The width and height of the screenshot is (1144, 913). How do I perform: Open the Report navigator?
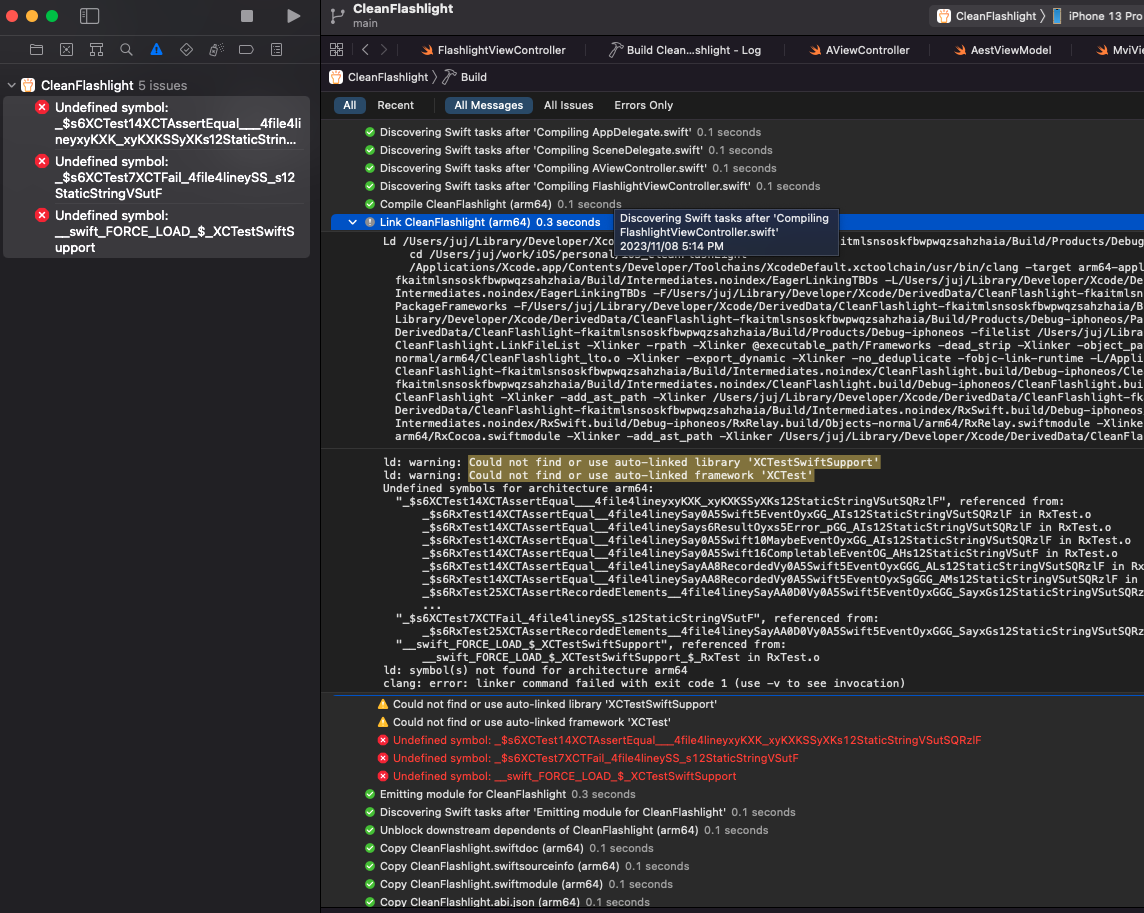point(276,50)
